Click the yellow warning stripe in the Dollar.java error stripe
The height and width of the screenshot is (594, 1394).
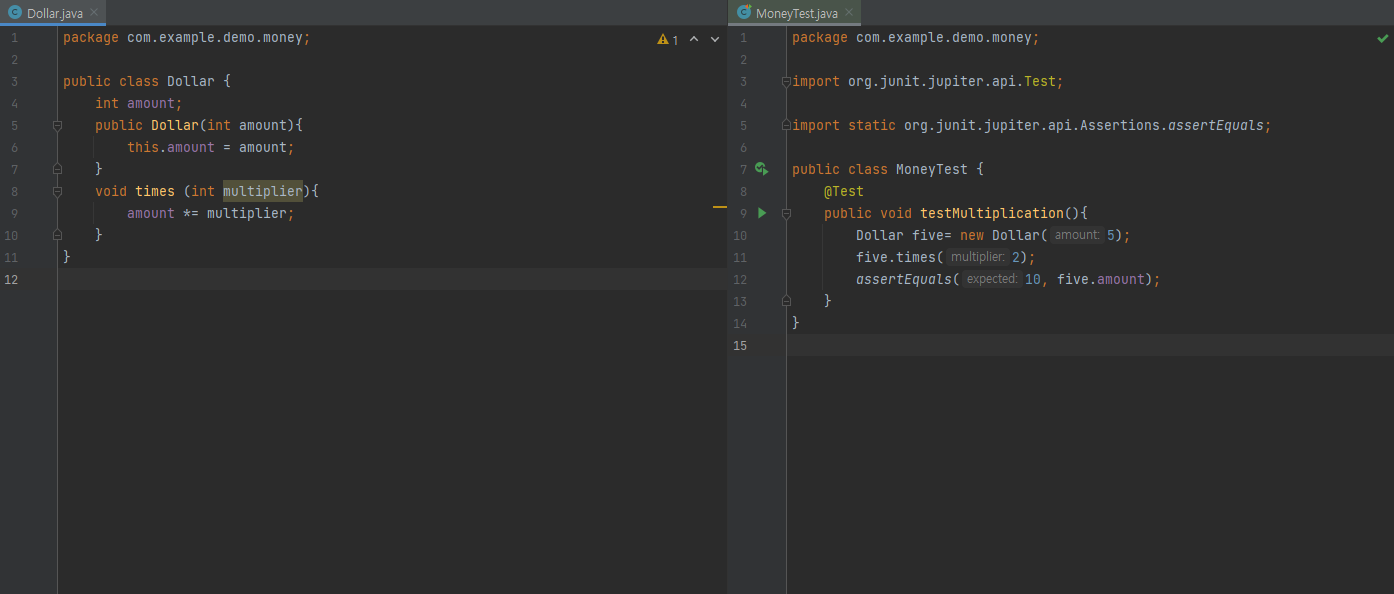(x=720, y=206)
